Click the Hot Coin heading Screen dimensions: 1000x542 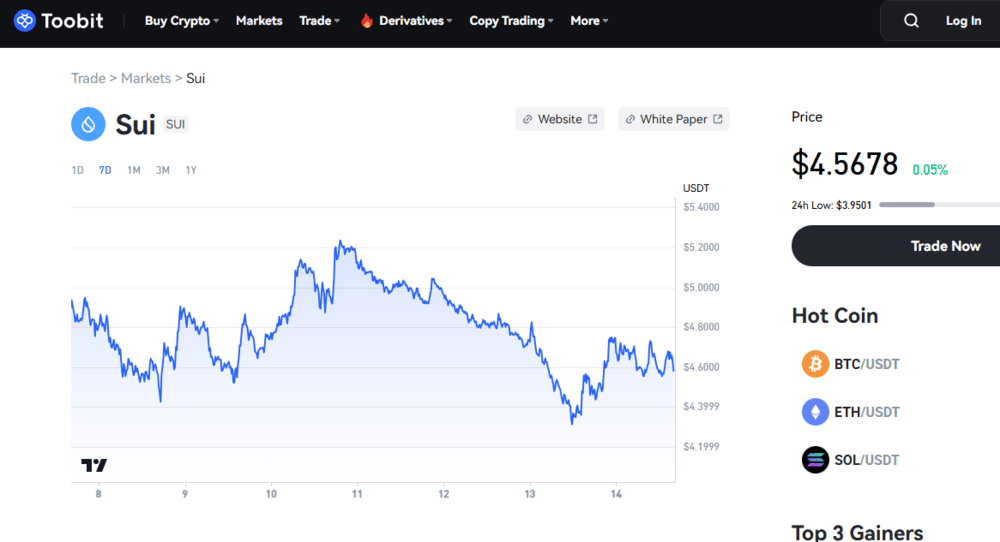835,316
